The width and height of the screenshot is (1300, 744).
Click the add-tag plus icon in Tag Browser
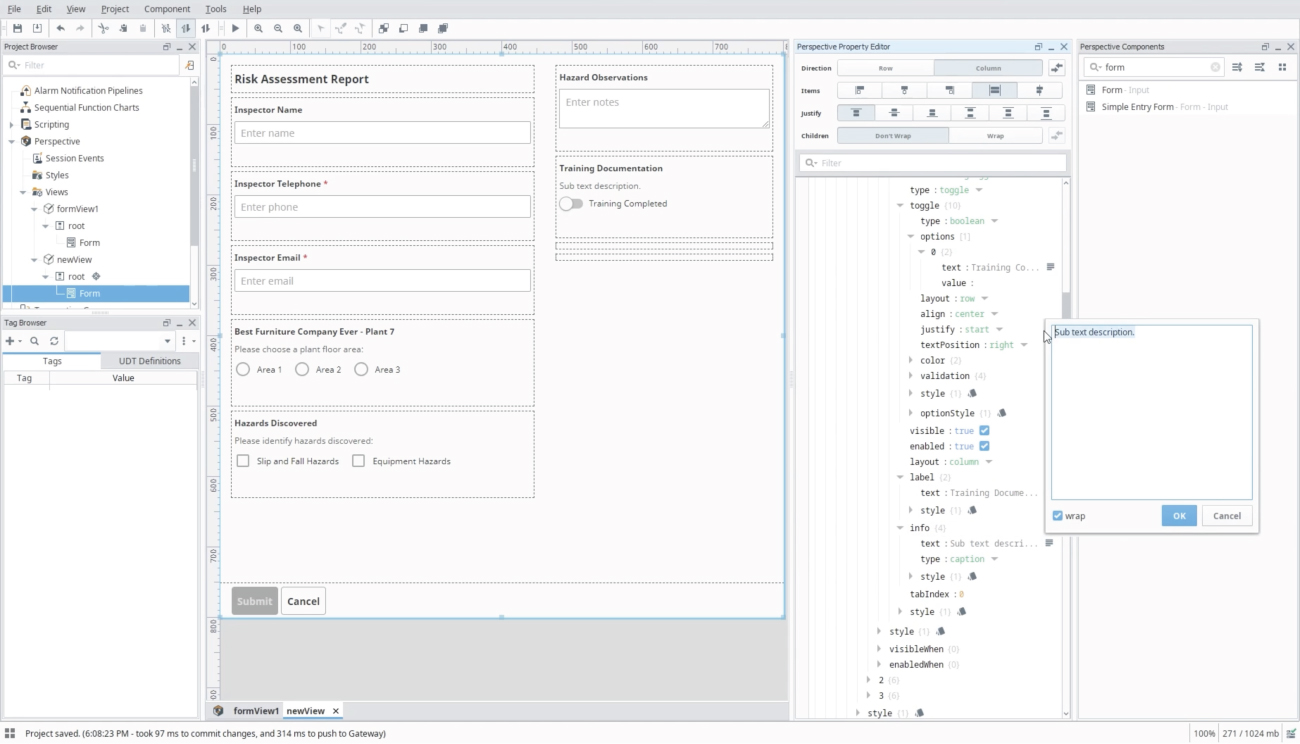(x=10, y=342)
